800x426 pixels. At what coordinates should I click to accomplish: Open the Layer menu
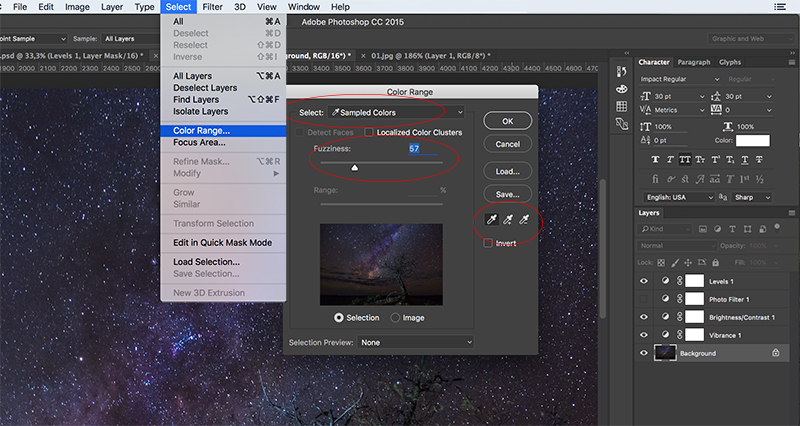tap(112, 7)
